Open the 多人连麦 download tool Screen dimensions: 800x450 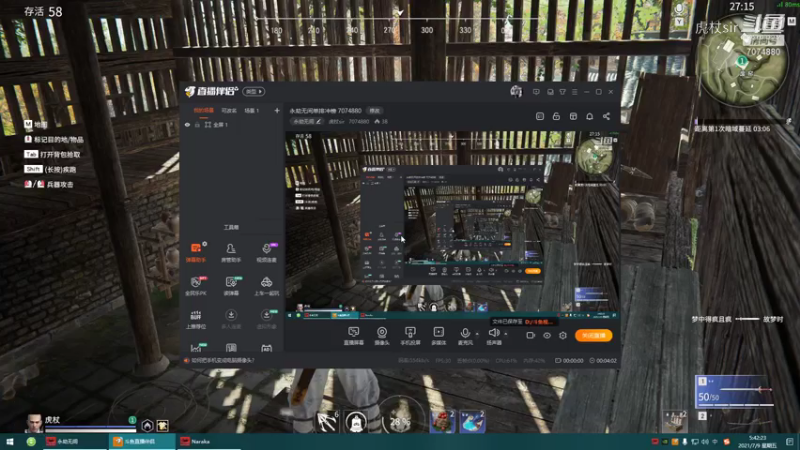click(x=231, y=319)
